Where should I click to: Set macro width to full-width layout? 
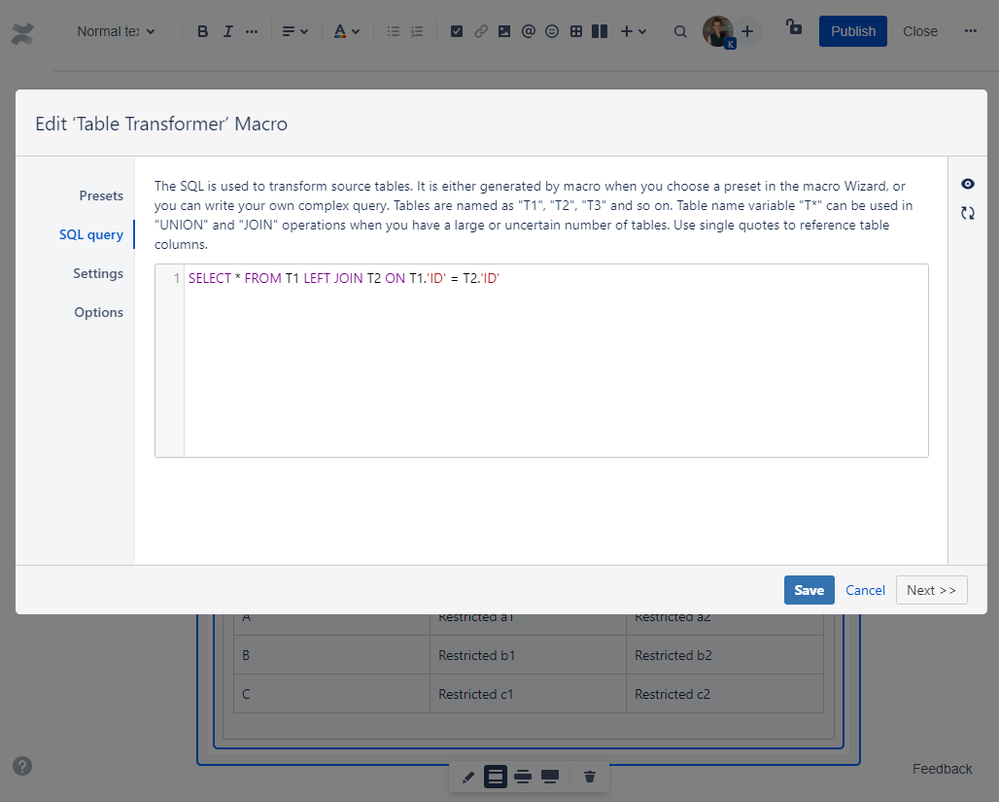click(x=549, y=777)
